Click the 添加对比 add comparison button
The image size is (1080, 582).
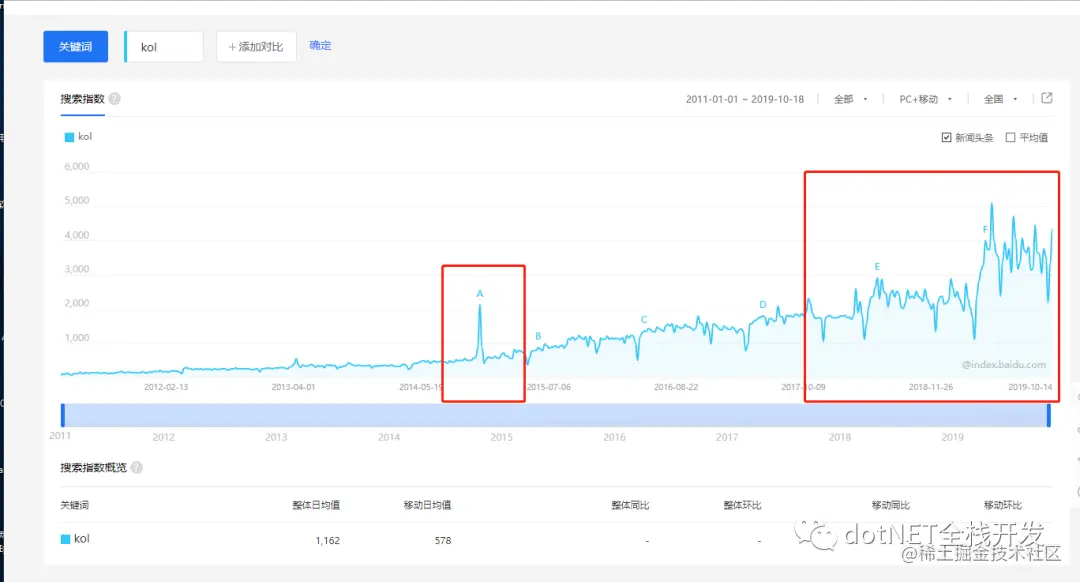pyautogui.click(x=256, y=47)
